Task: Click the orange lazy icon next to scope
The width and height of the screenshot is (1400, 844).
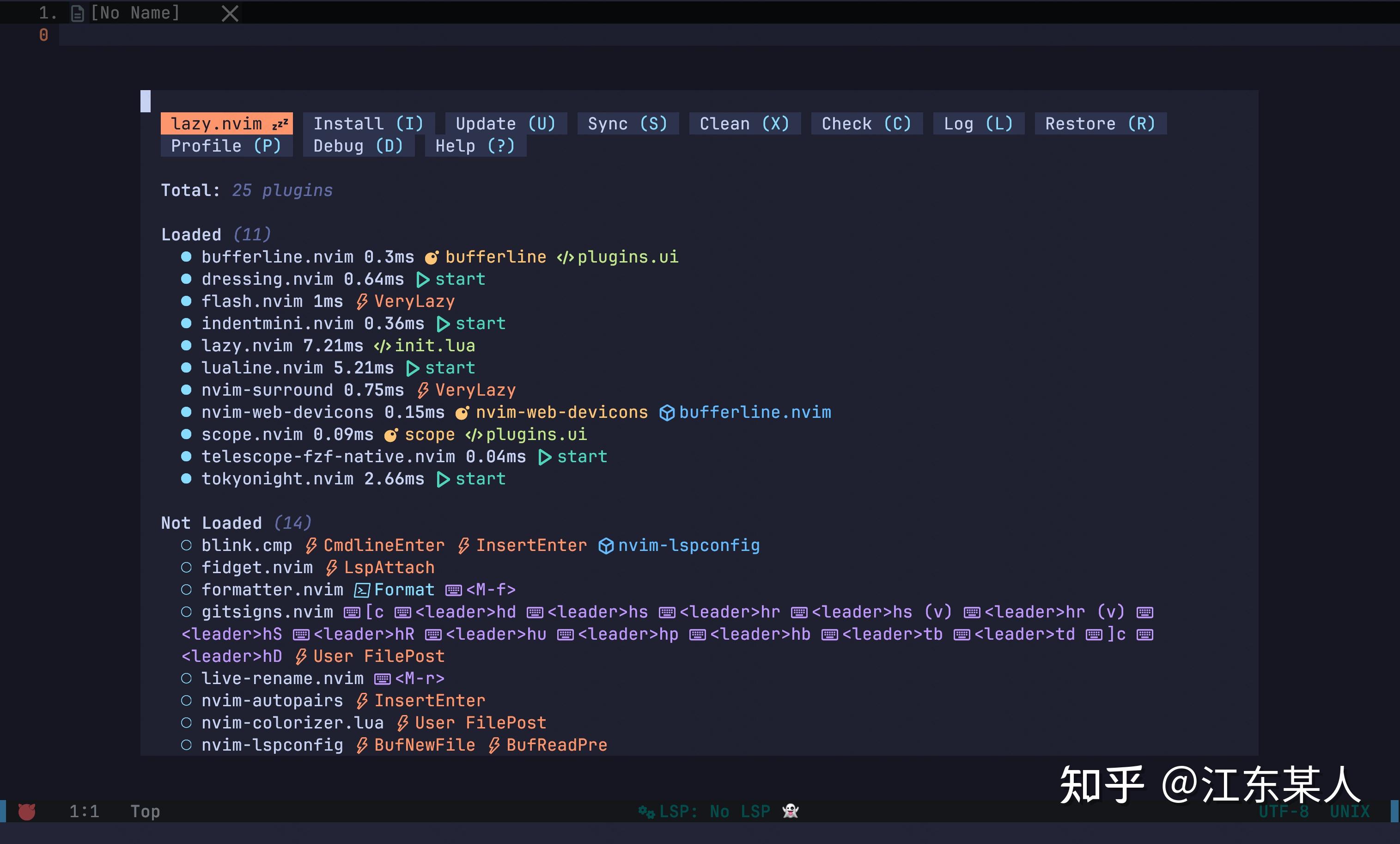Action: [390, 434]
